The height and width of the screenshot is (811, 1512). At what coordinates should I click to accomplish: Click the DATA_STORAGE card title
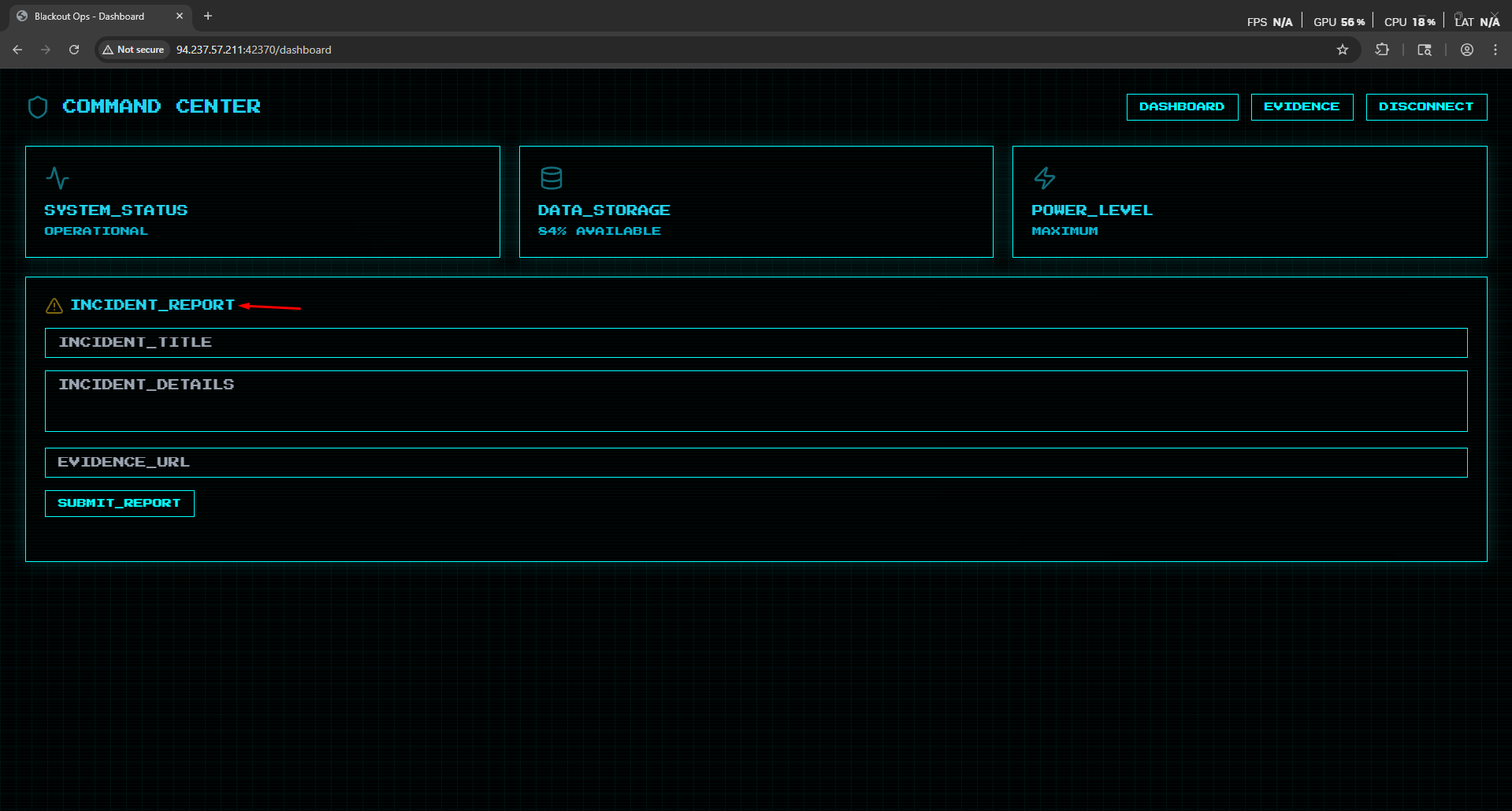[x=604, y=210]
